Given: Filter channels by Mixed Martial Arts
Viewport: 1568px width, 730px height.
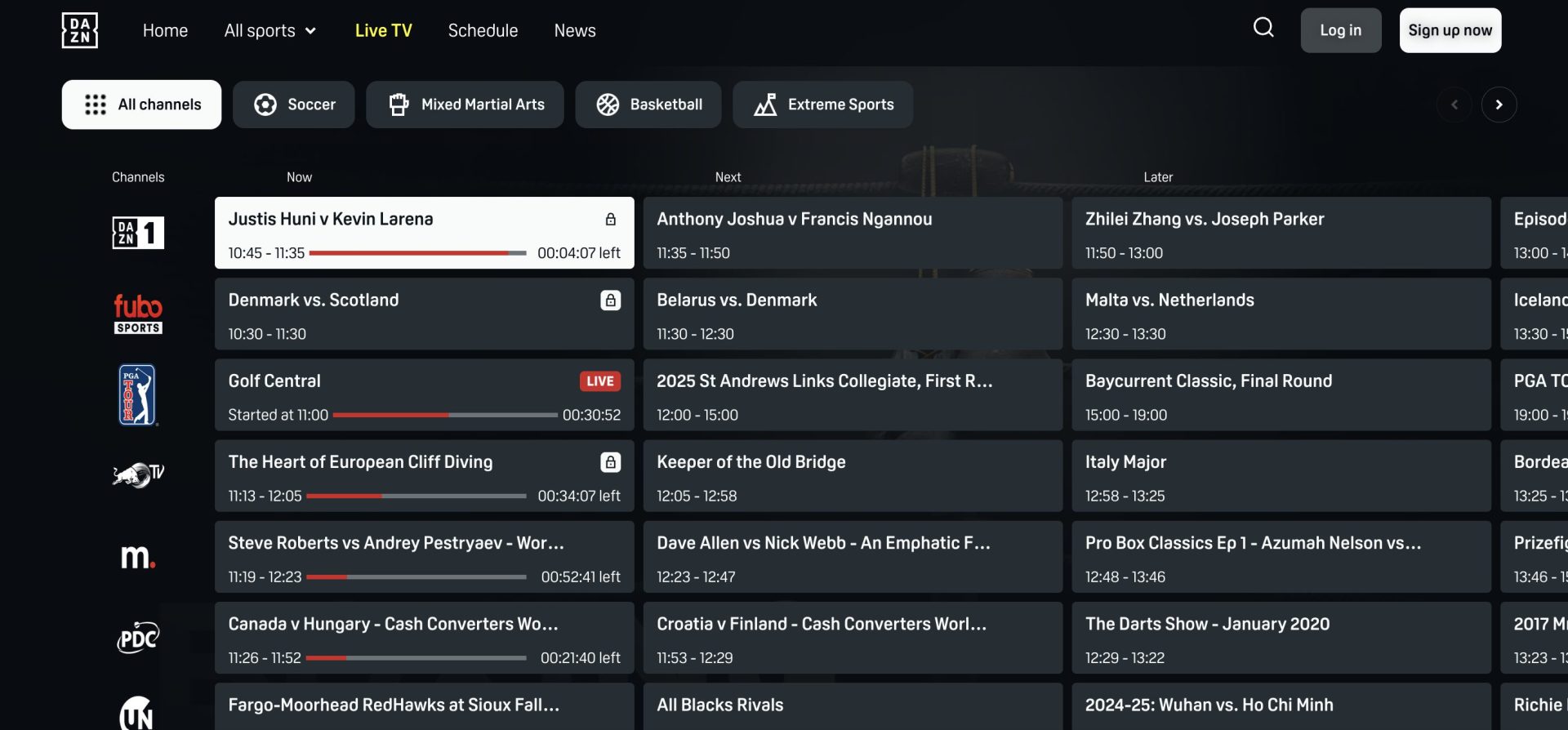Looking at the screenshot, I should tap(465, 105).
